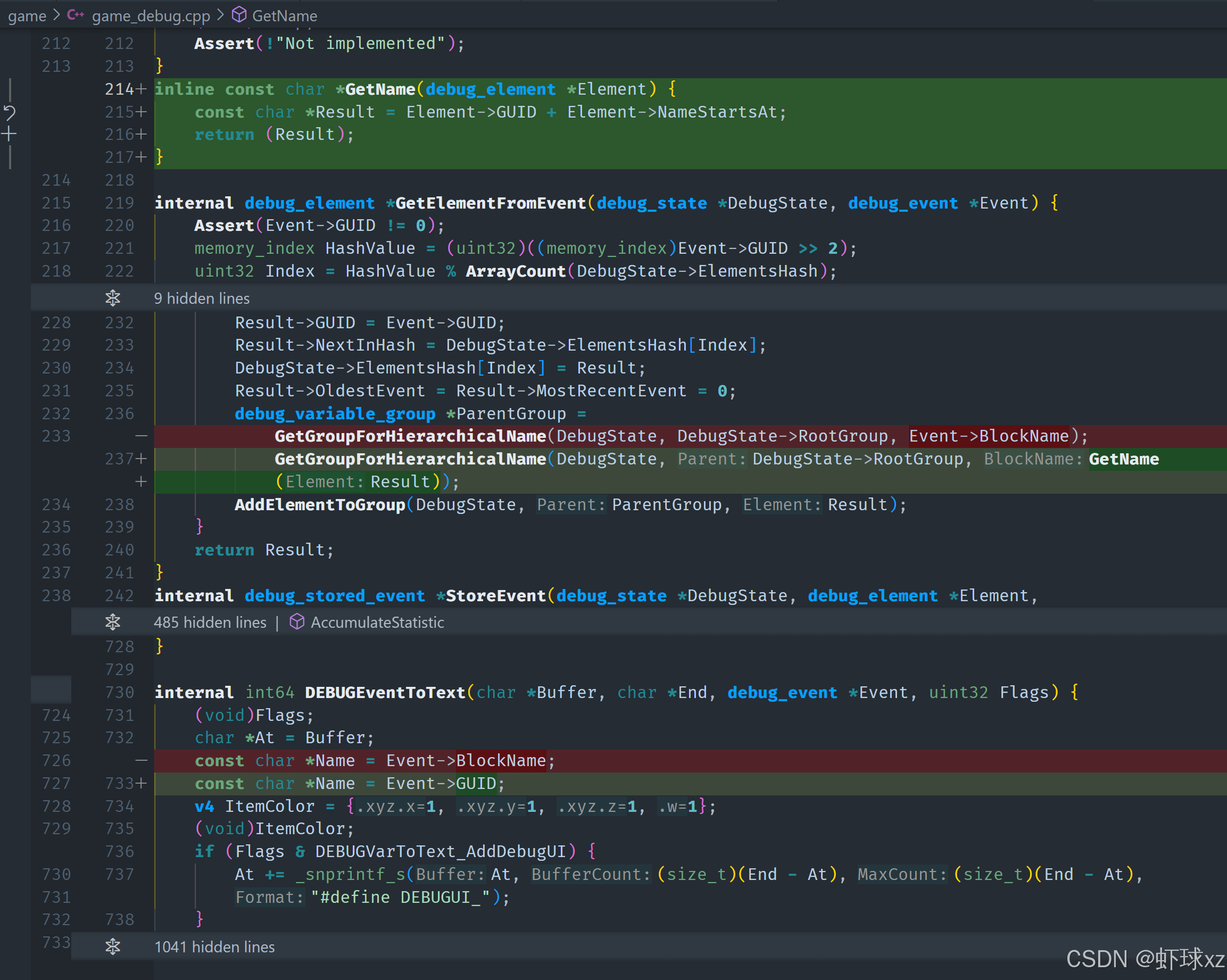The height and width of the screenshot is (980, 1227).
Task: Expand the 1041 hidden lines region
Action: coord(214,946)
